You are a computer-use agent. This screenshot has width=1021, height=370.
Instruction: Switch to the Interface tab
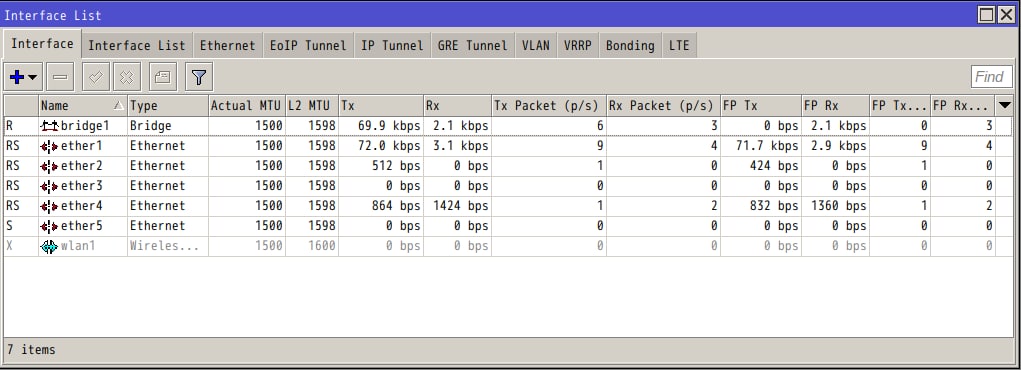pos(42,44)
